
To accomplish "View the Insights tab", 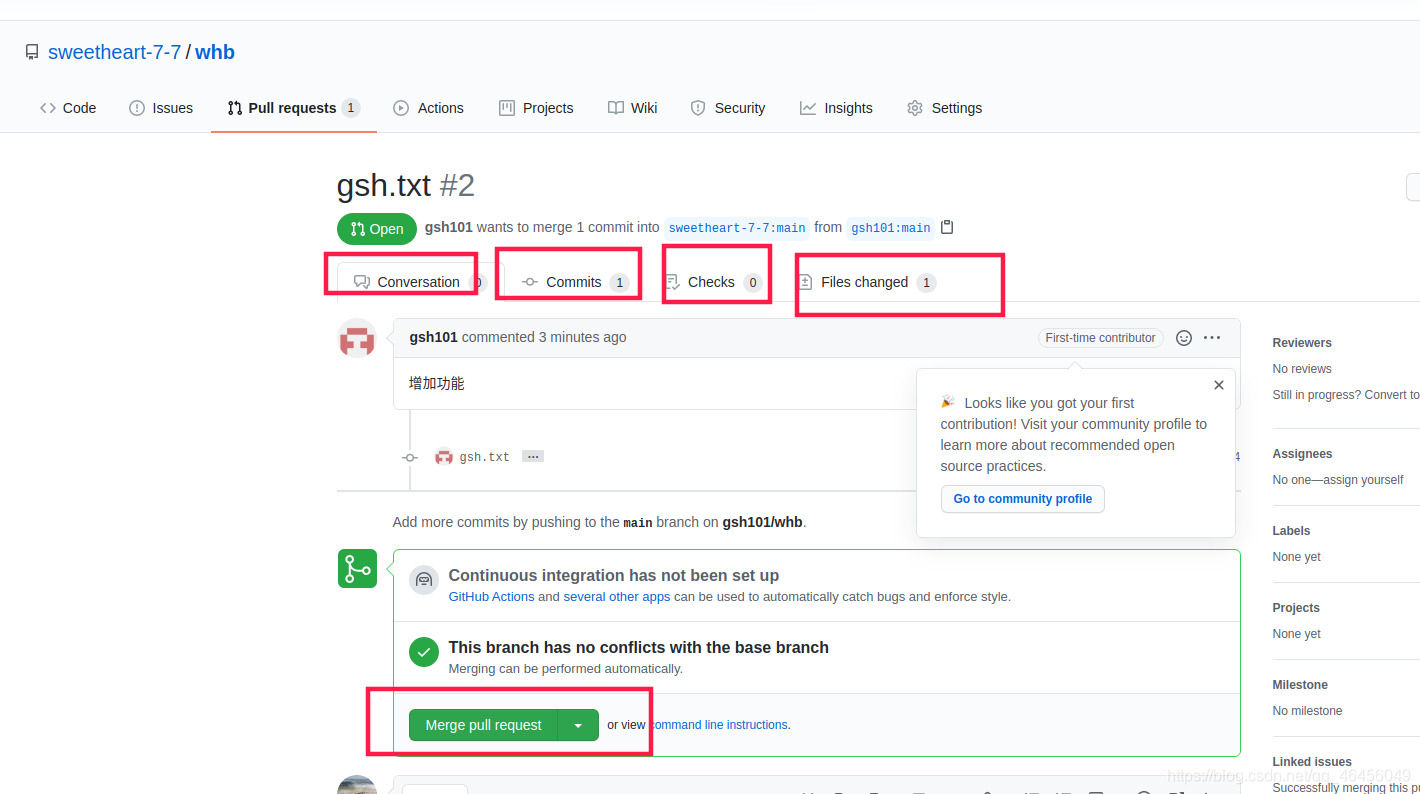I will 836,108.
